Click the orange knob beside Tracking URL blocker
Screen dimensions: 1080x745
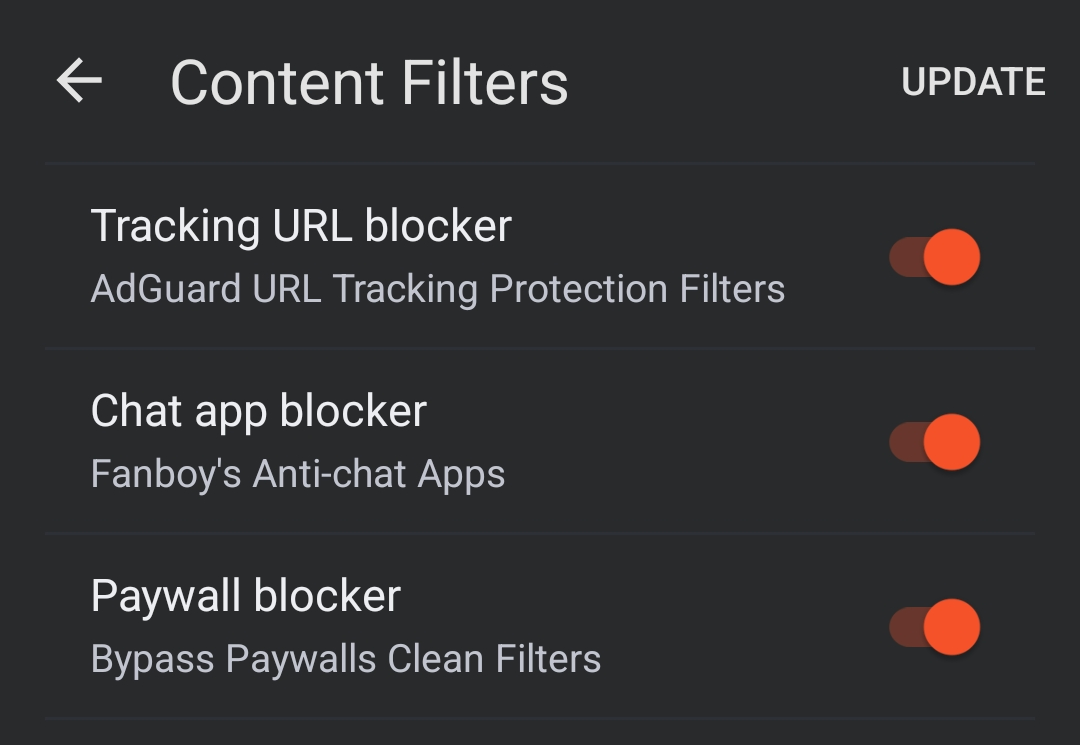click(952, 257)
